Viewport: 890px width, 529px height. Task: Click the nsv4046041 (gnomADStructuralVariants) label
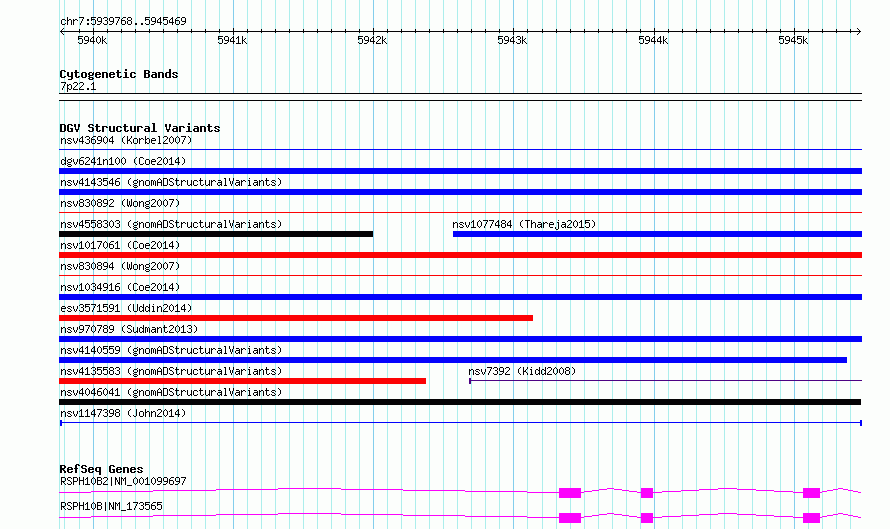pyautogui.click(x=171, y=392)
